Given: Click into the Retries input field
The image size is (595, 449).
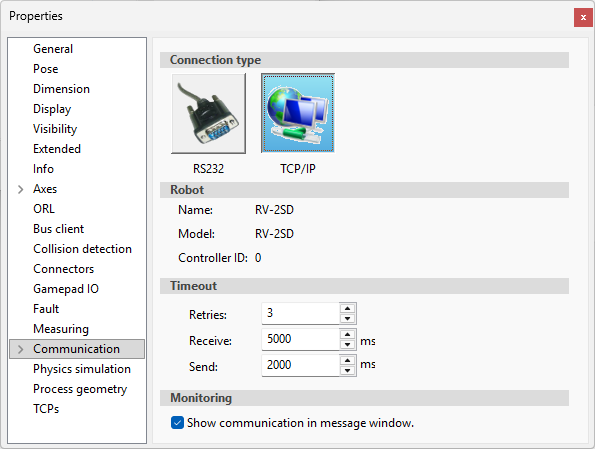Looking at the screenshot, I should pyautogui.click(x=301, y=313).
